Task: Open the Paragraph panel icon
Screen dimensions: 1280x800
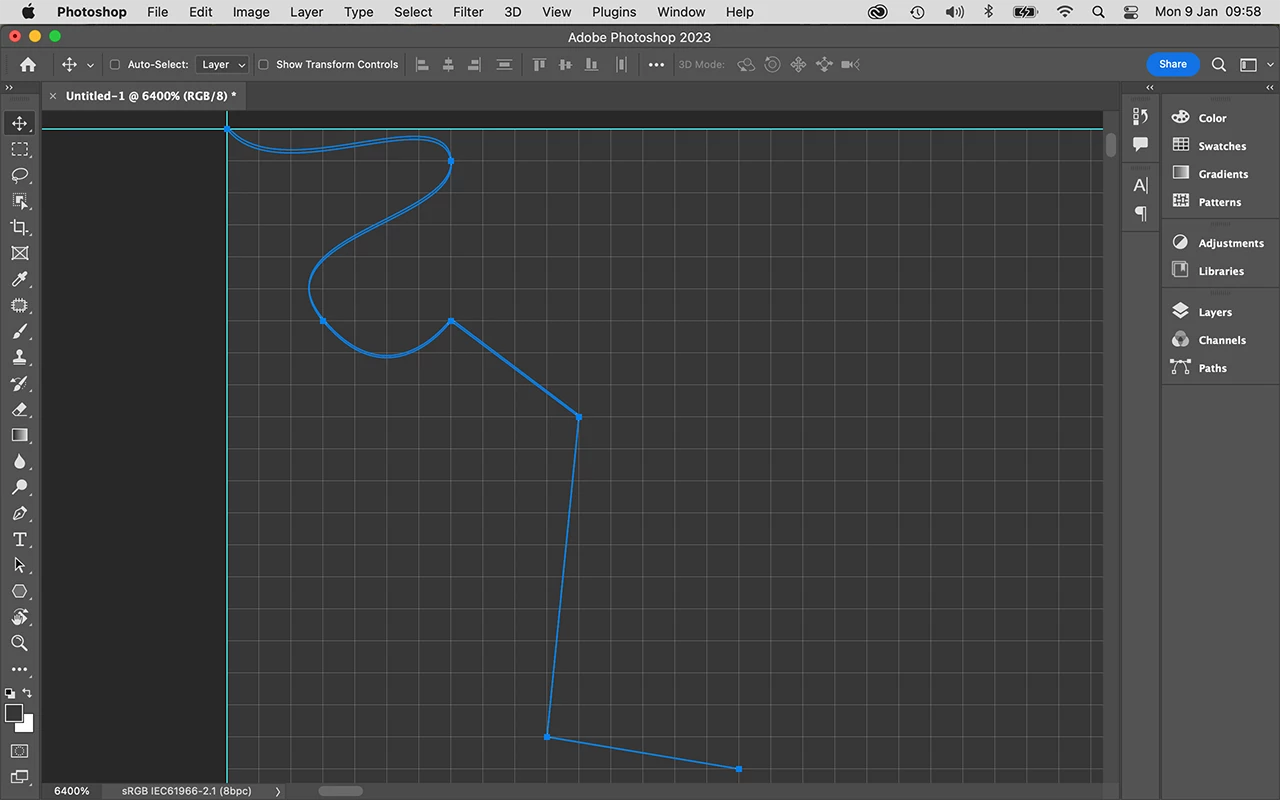Action: 1140,213
